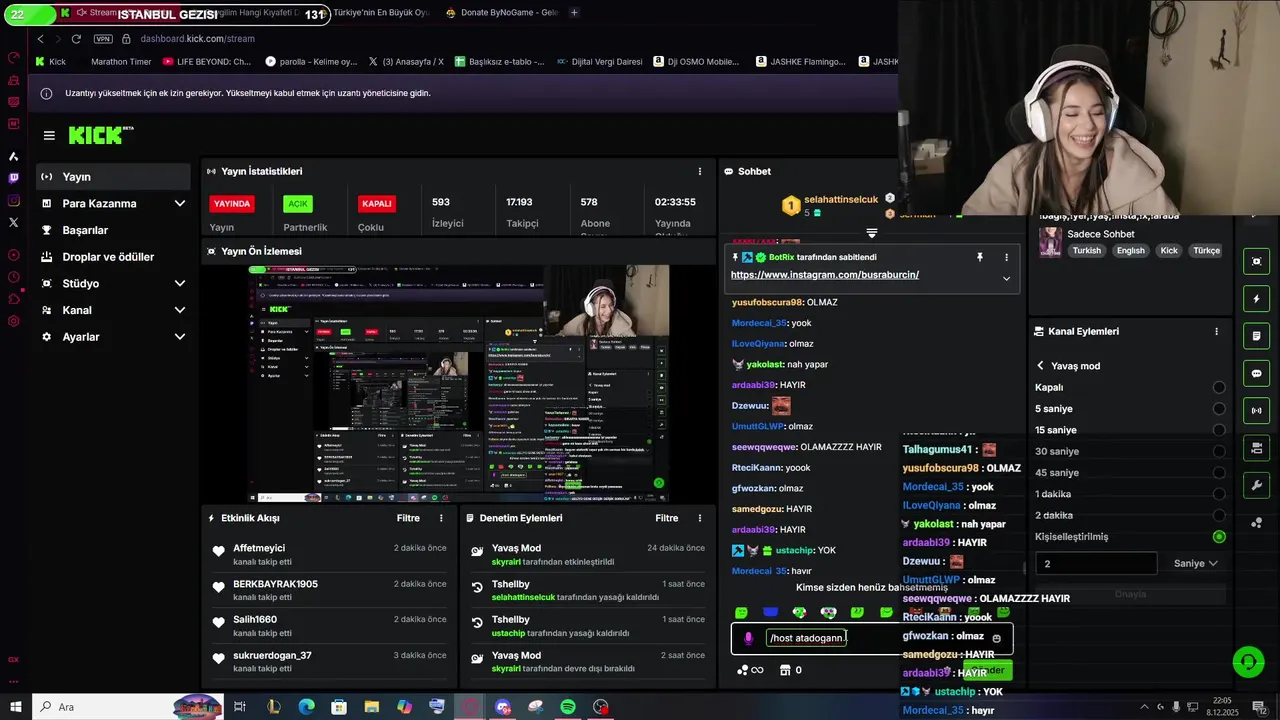Viewport: 1280px width, 720px height.
Task: Open Filtre in Etkinlik Akışı panel
Action: [408, 518]
